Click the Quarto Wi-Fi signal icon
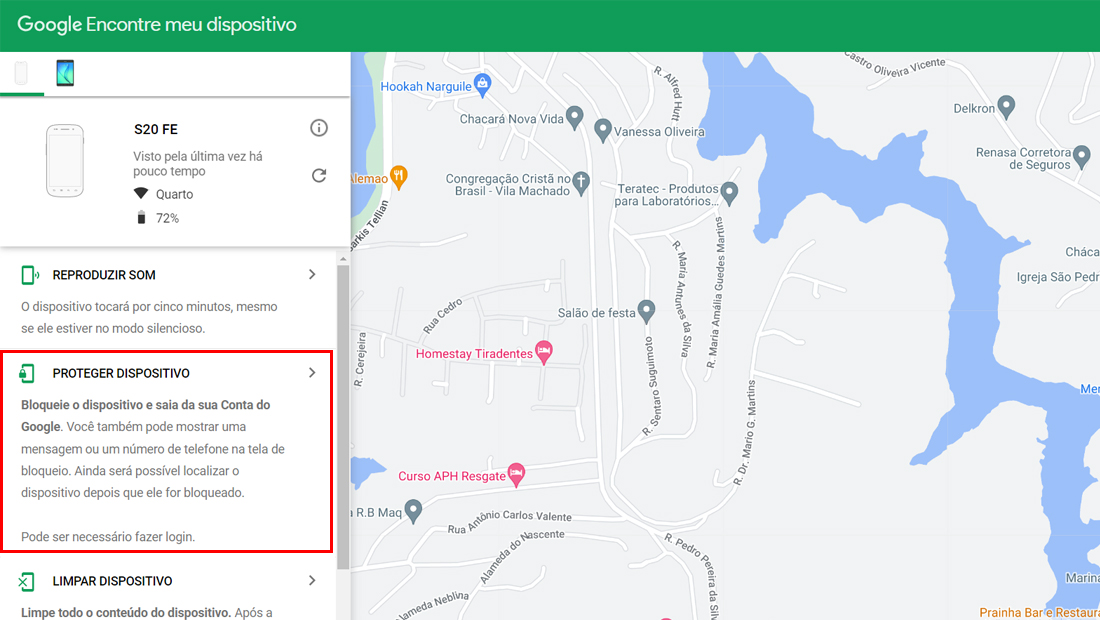Viewport: 1100px width, 620px height. (x=141, y=194)
